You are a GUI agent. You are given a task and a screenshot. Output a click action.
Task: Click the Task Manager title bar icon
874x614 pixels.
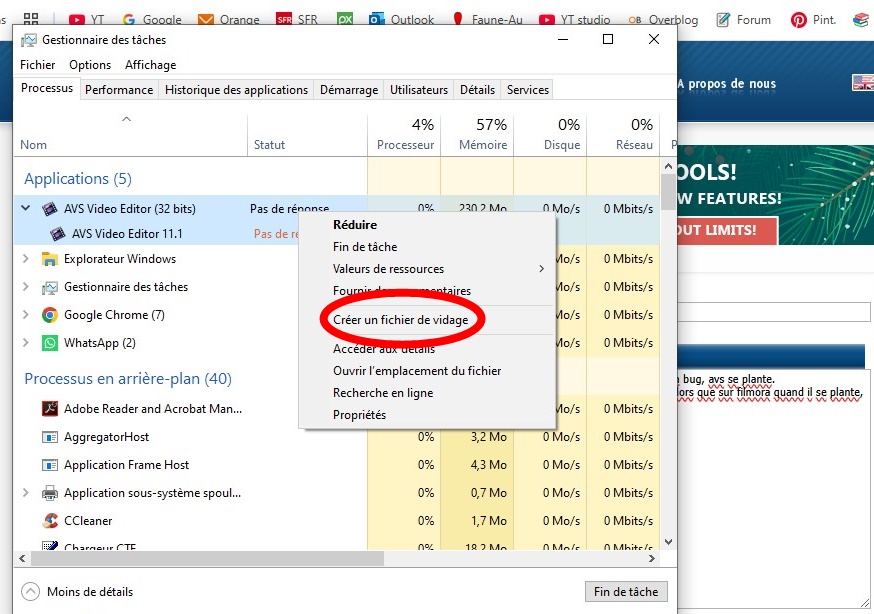(28, 40)
